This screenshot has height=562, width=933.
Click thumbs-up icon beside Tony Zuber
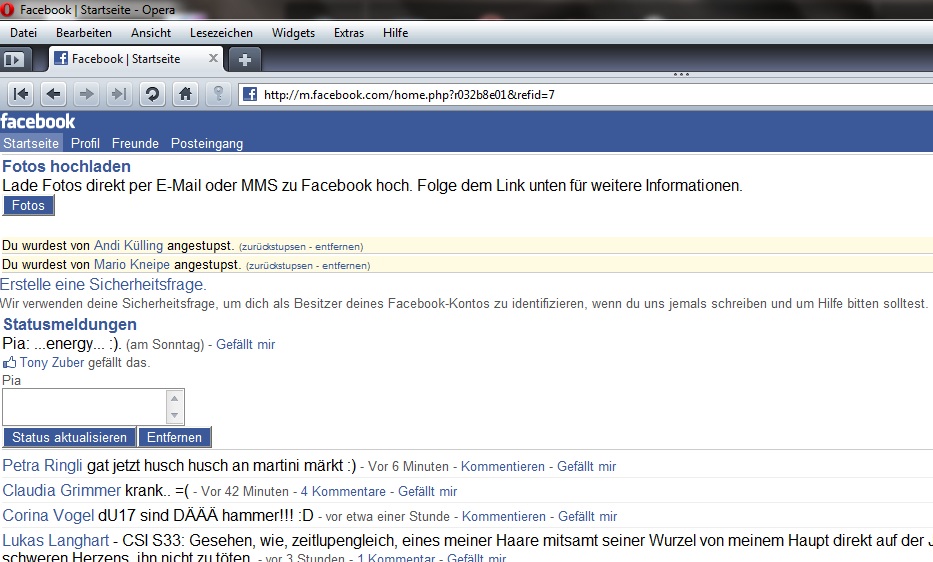point(9,362)
